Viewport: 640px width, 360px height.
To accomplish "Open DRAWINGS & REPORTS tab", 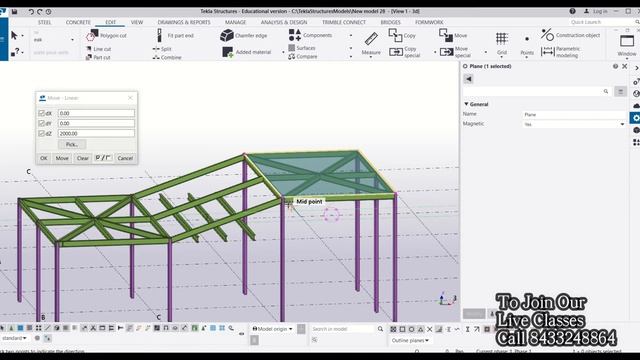I will pyautogui.click(x=184, y=22).
